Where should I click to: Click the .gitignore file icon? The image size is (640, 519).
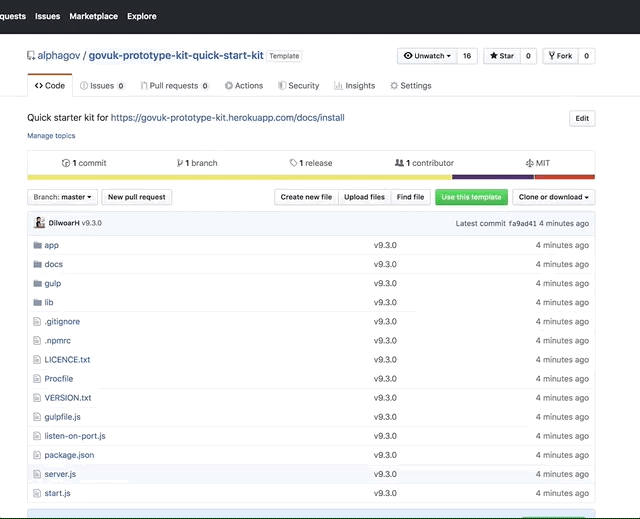pyautogui.click(x=37, y=322)
